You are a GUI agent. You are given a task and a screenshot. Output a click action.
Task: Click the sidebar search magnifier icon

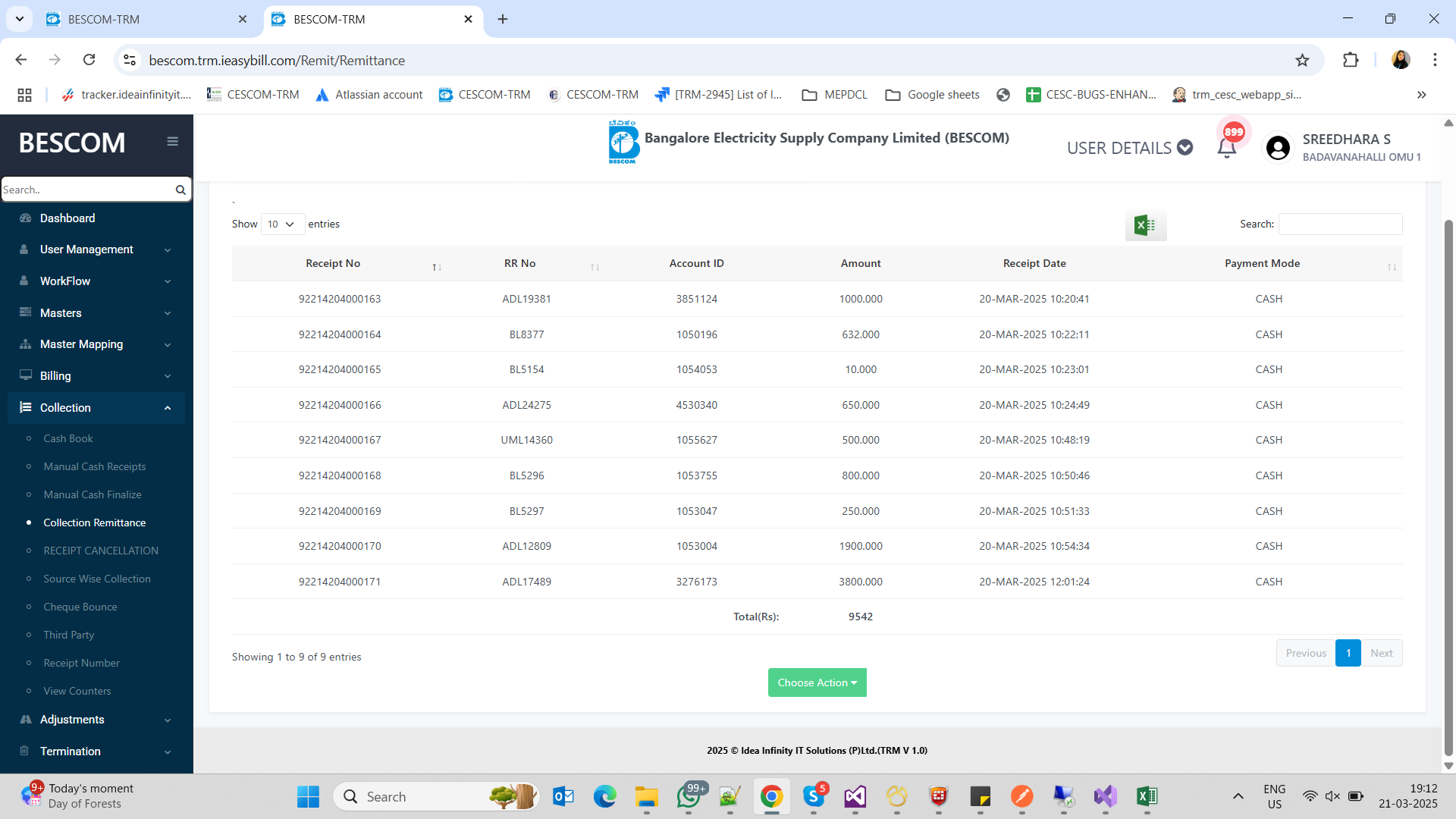coord(180,190)
